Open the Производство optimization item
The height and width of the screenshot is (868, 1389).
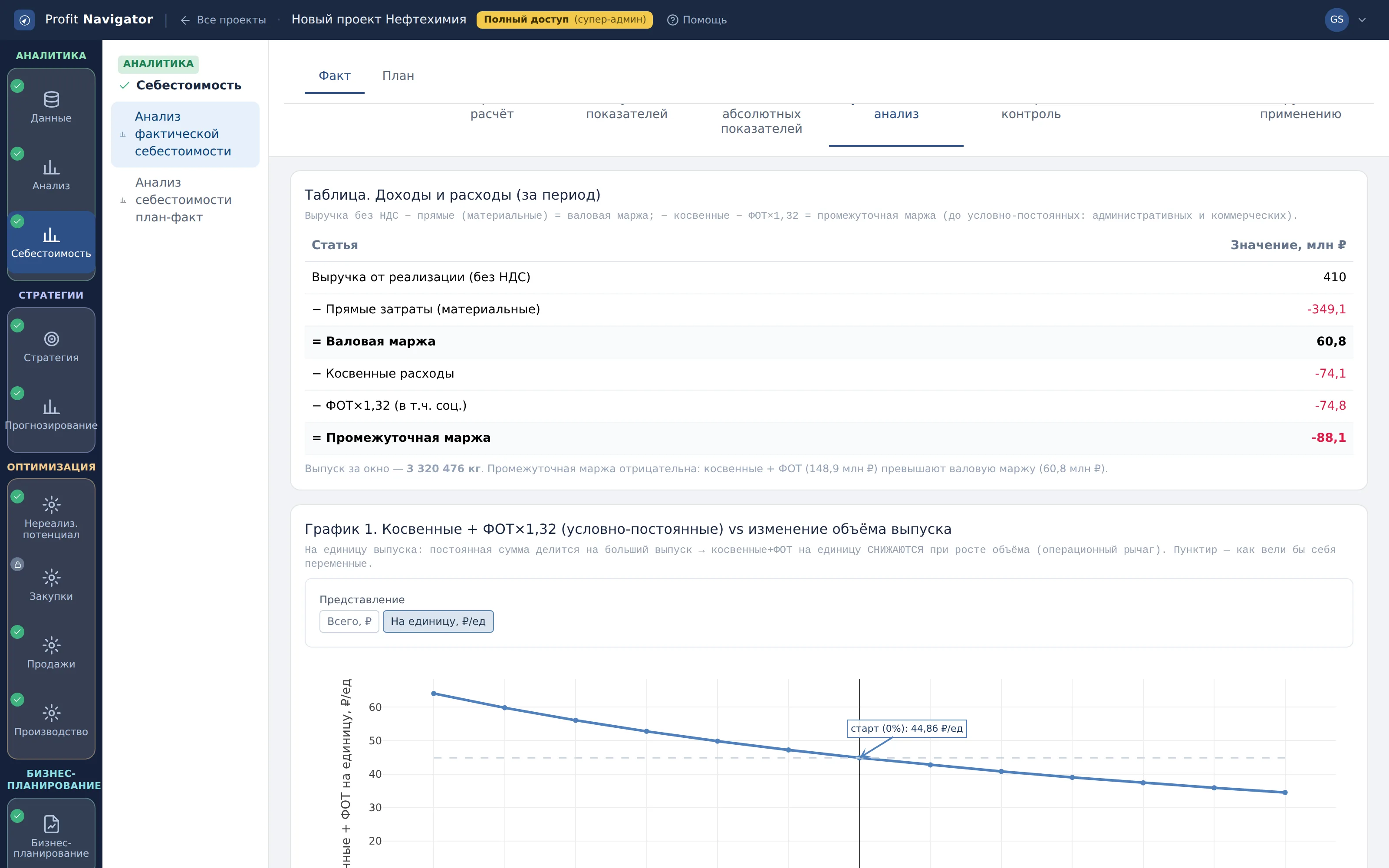pyautogui.click(x=51, y=720)
